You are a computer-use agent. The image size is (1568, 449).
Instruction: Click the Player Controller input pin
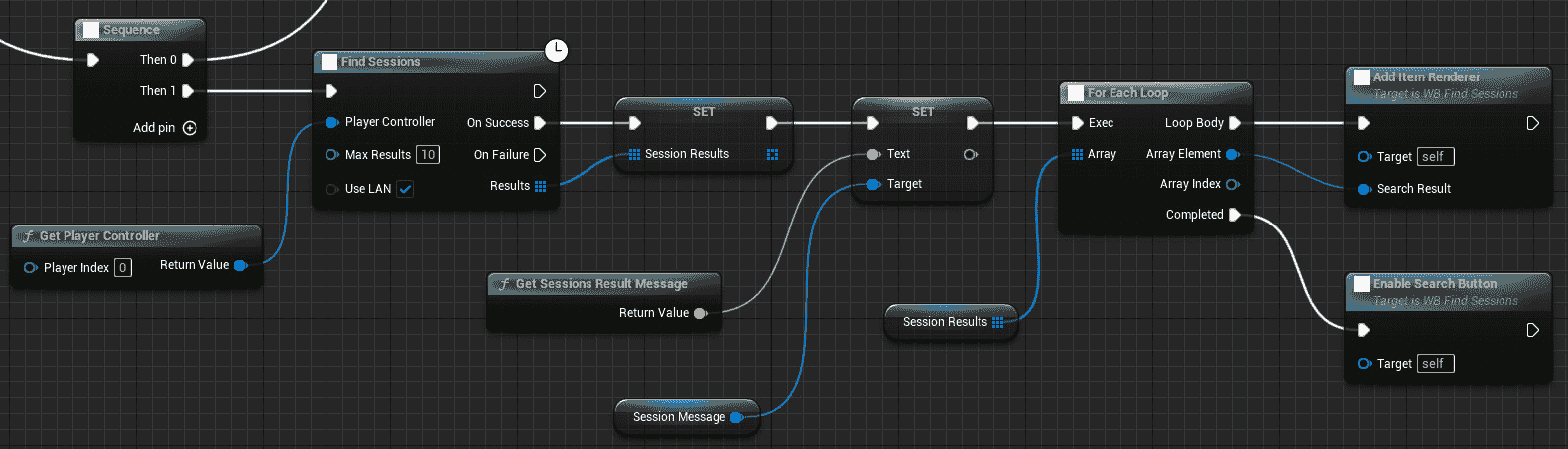click(x=331, y=122)
